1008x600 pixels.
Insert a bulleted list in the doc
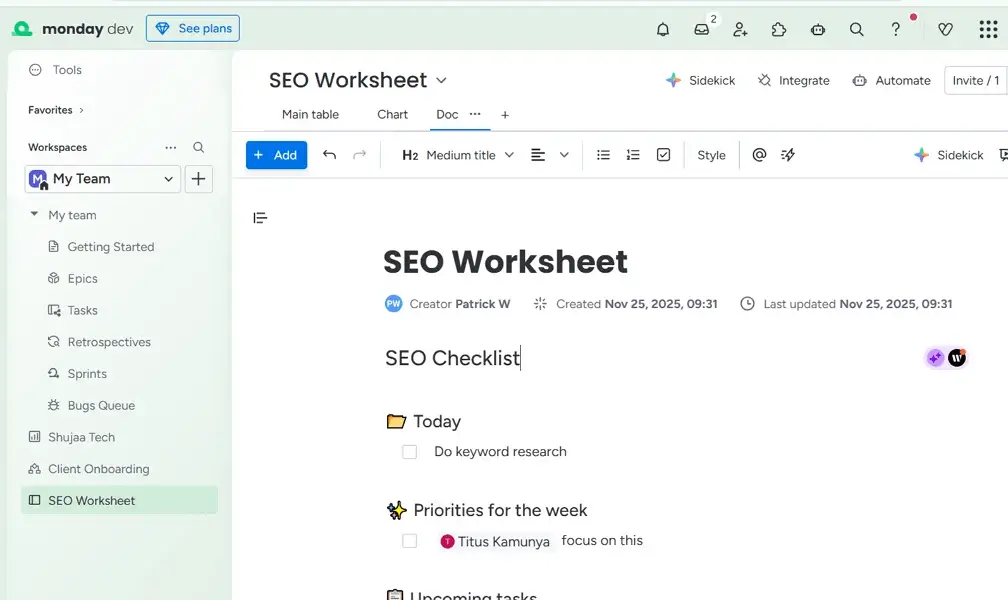pyautogui.click(x=603, y=155)
